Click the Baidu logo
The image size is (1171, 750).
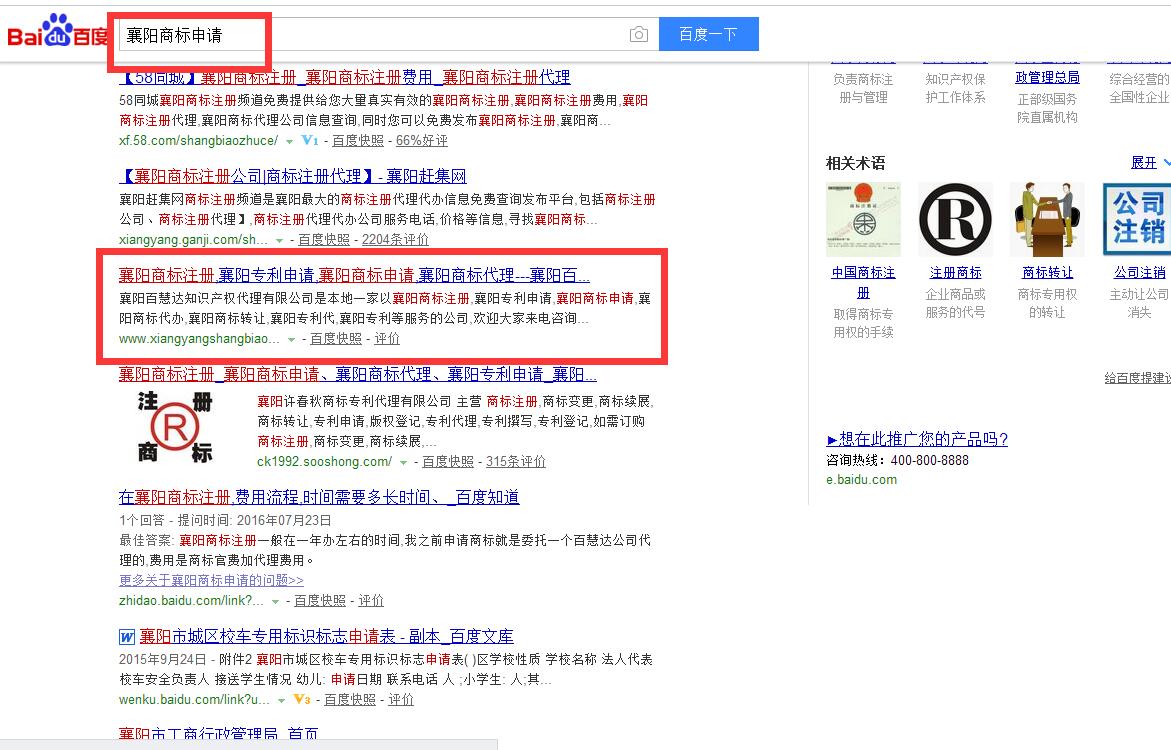click(x=58, y=31)
